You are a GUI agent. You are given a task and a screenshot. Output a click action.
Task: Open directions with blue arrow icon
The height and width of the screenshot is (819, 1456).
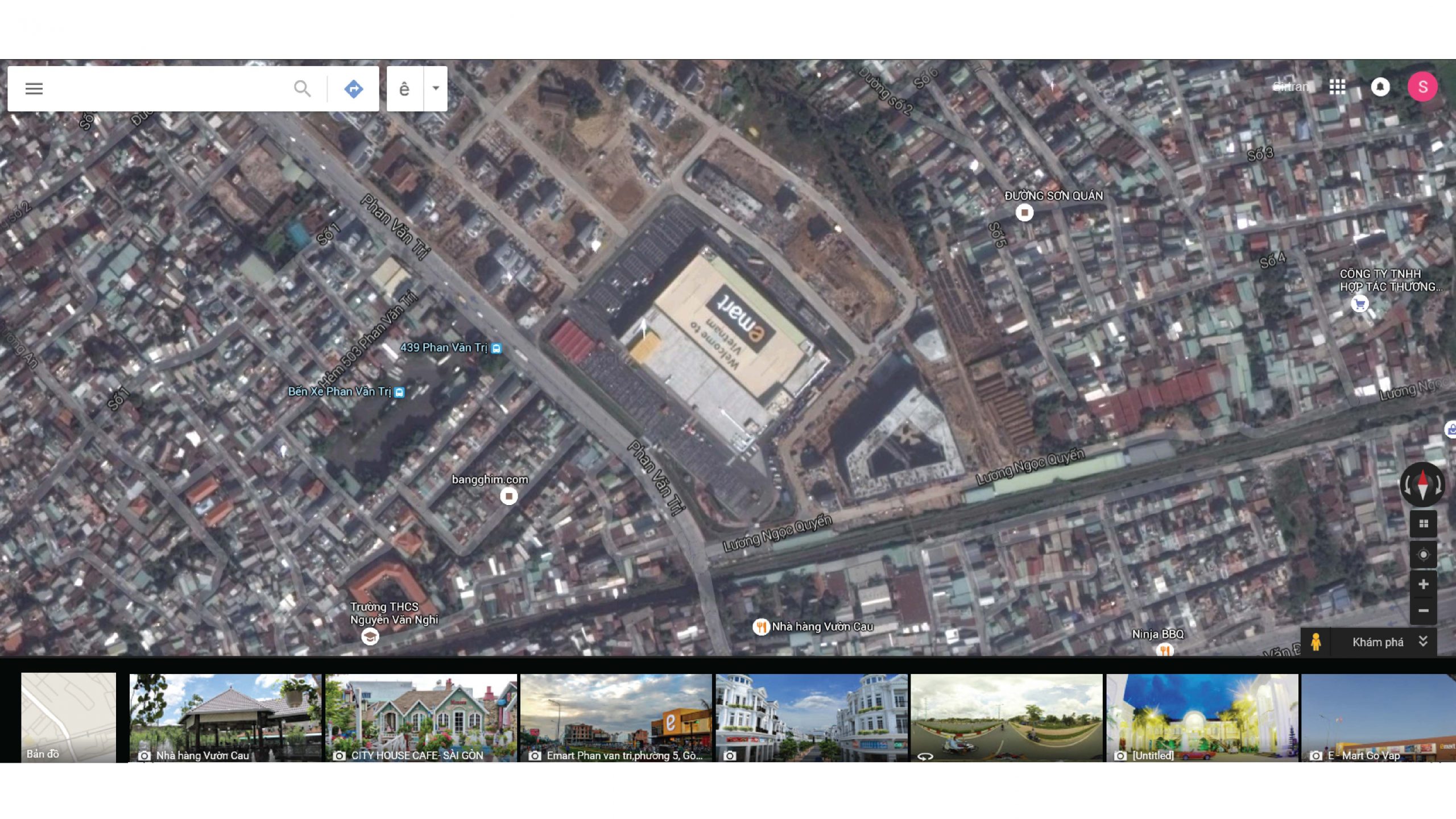click(353, 89)
